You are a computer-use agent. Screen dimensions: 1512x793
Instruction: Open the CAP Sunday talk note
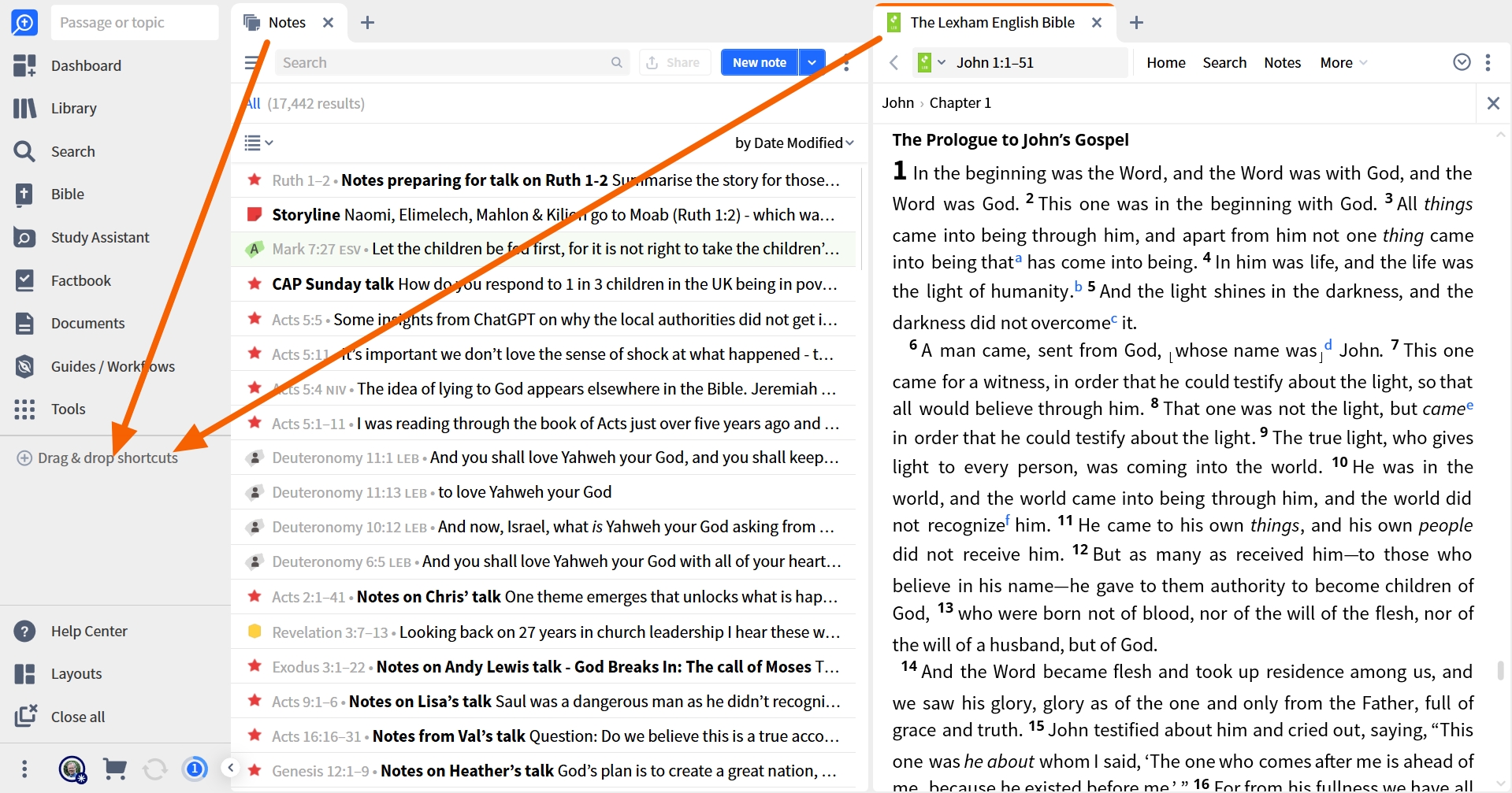544,283
